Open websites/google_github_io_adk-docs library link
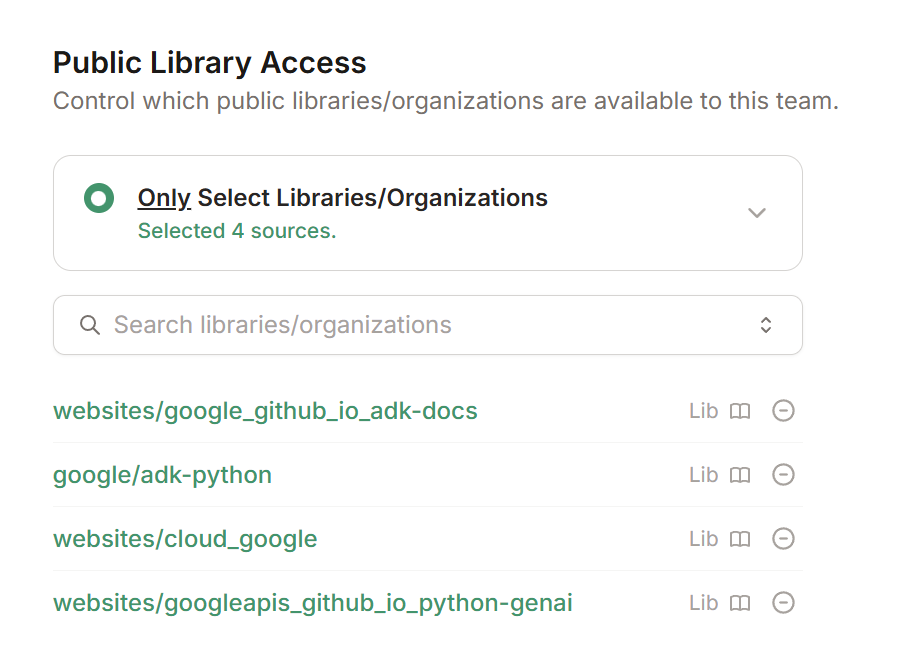 265,411
